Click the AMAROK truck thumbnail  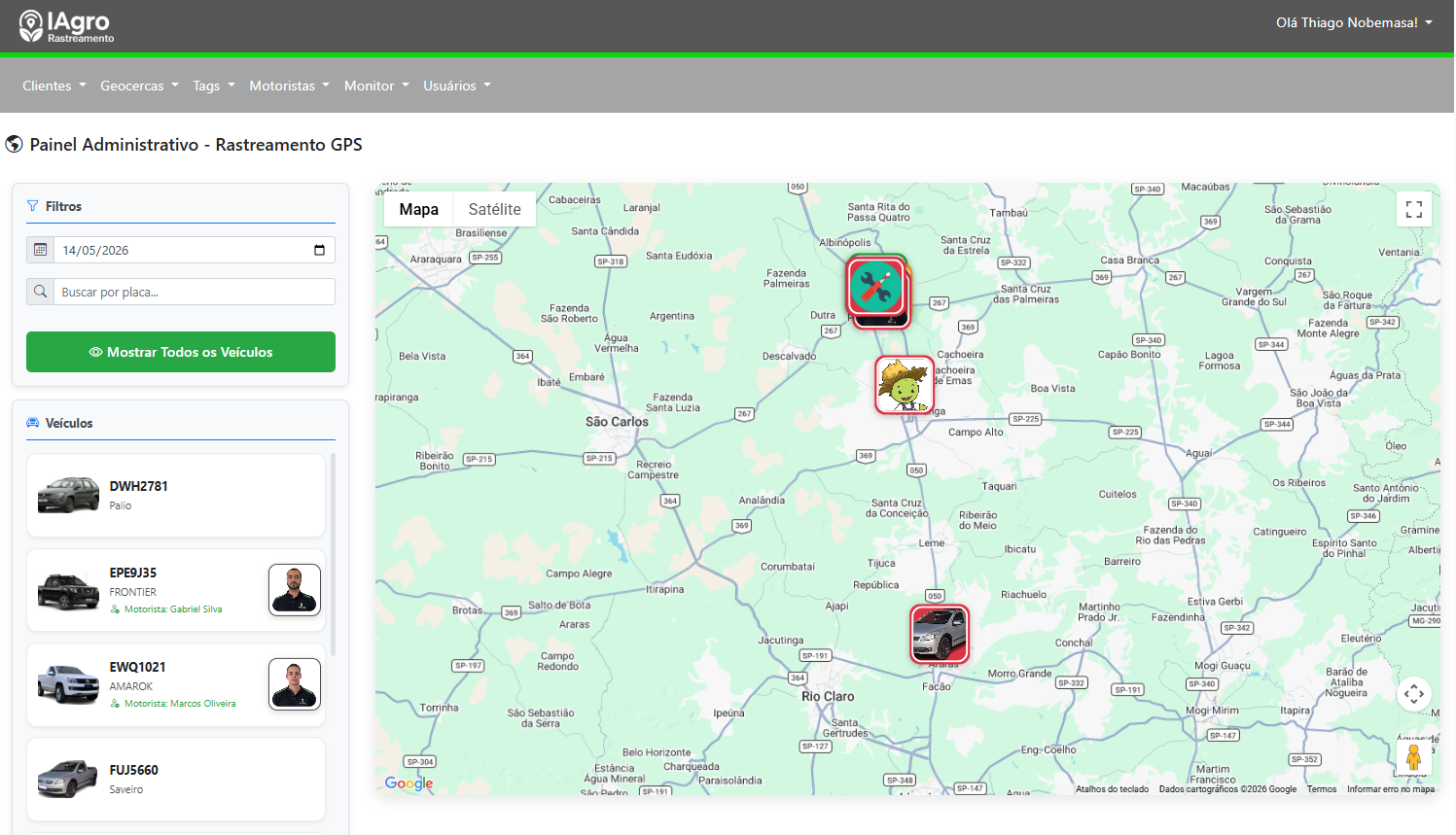(x=68, y=684)
